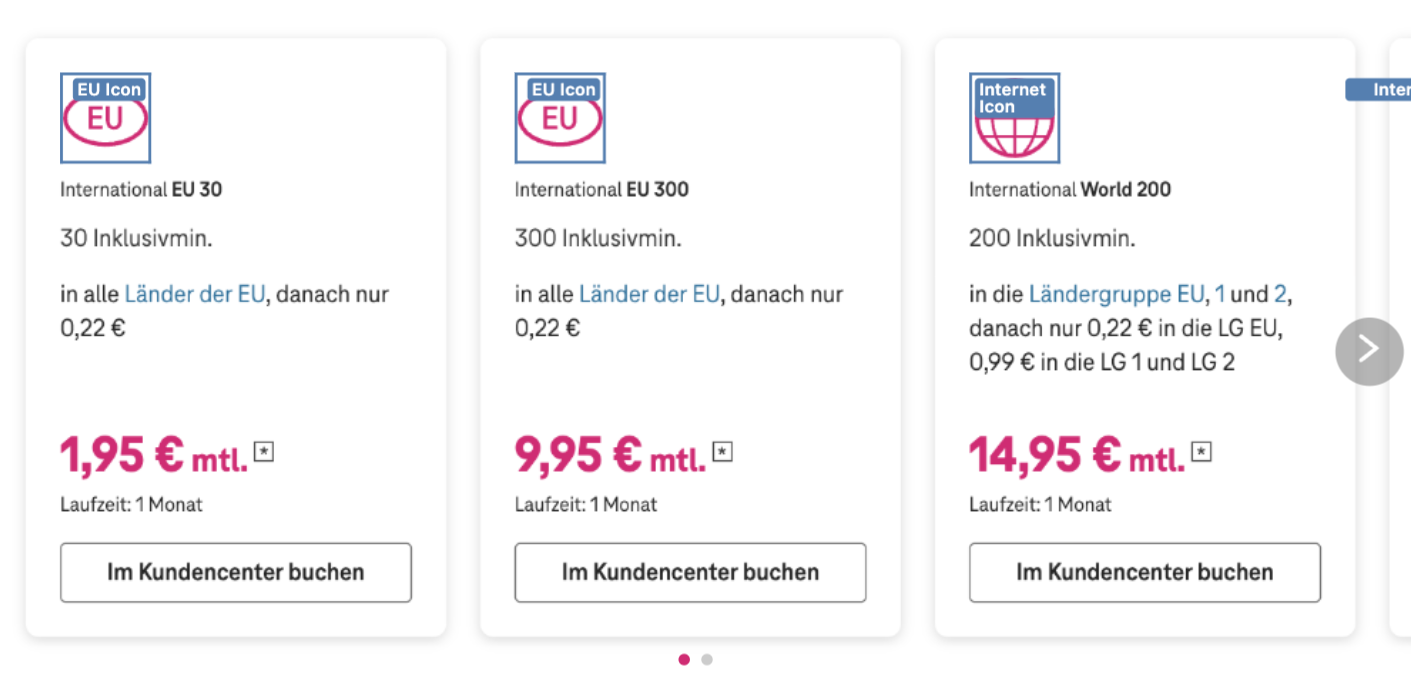
Task: Open the Länder der EU link in EU 30
Action: 195,295
